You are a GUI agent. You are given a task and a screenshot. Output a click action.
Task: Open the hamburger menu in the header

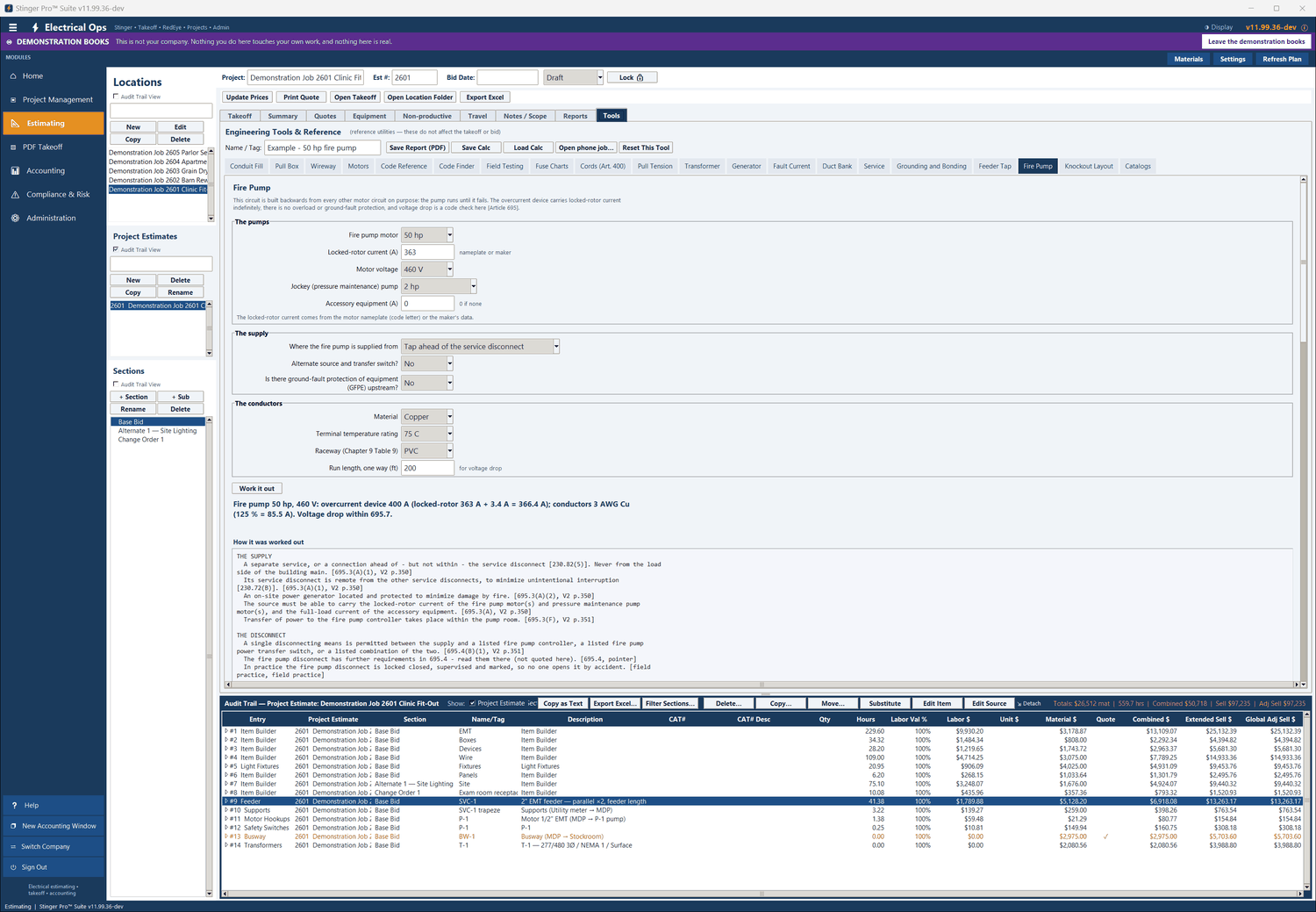tap(12, 27)
